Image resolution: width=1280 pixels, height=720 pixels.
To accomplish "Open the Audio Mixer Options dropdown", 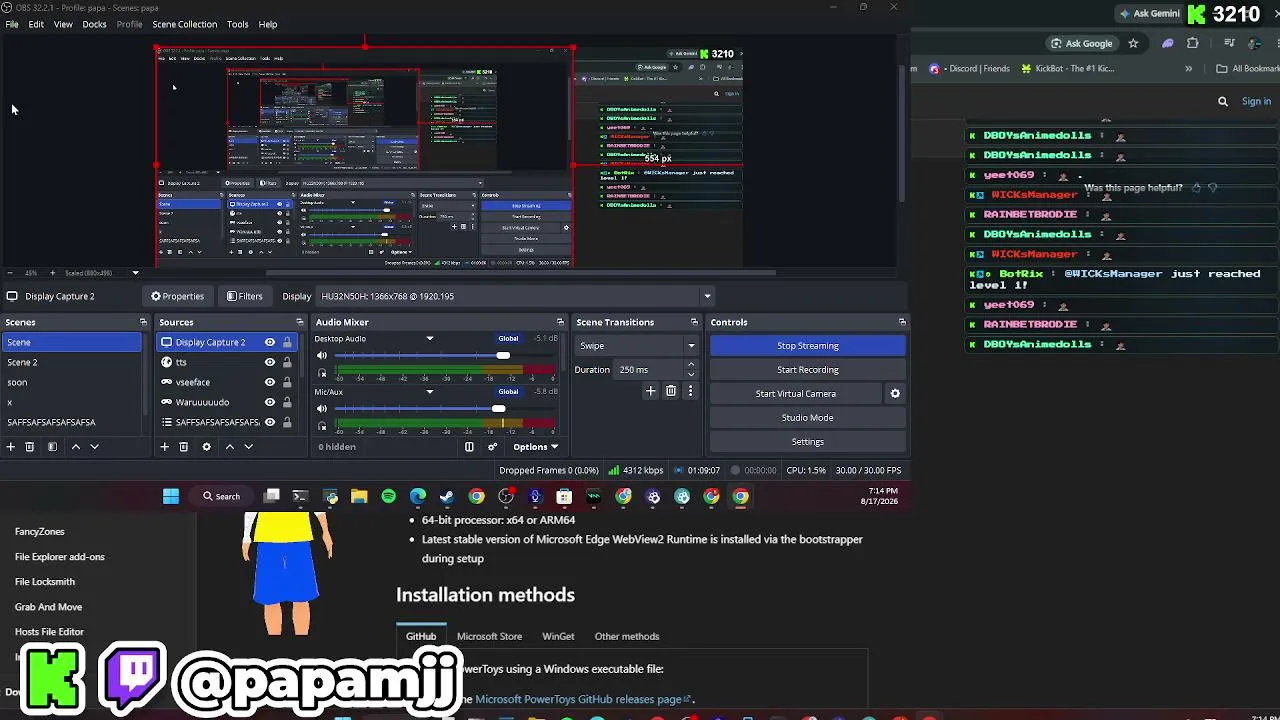I will point(535,447).
